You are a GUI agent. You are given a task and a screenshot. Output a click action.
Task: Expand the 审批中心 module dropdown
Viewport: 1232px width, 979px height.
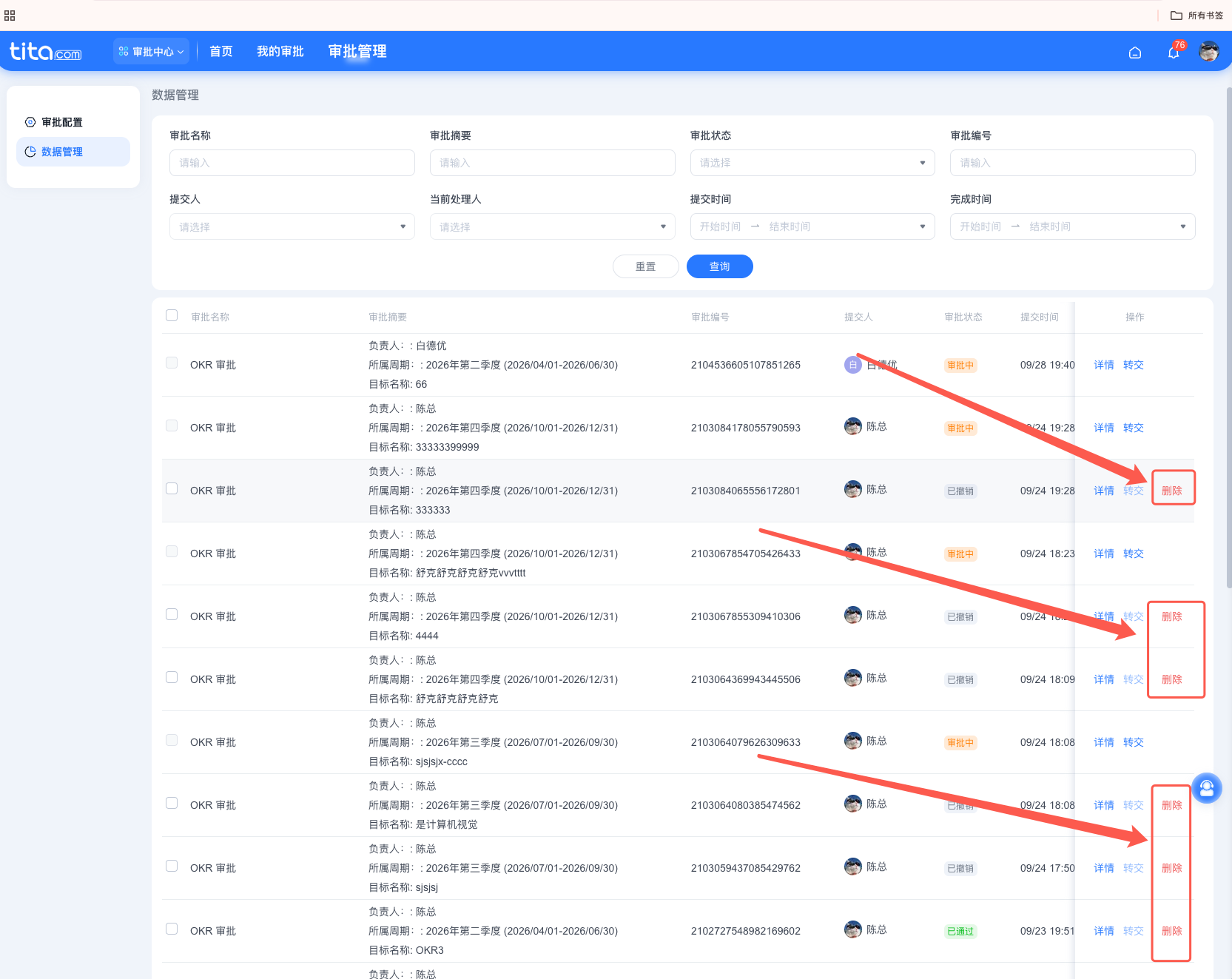tap(151, 52)
